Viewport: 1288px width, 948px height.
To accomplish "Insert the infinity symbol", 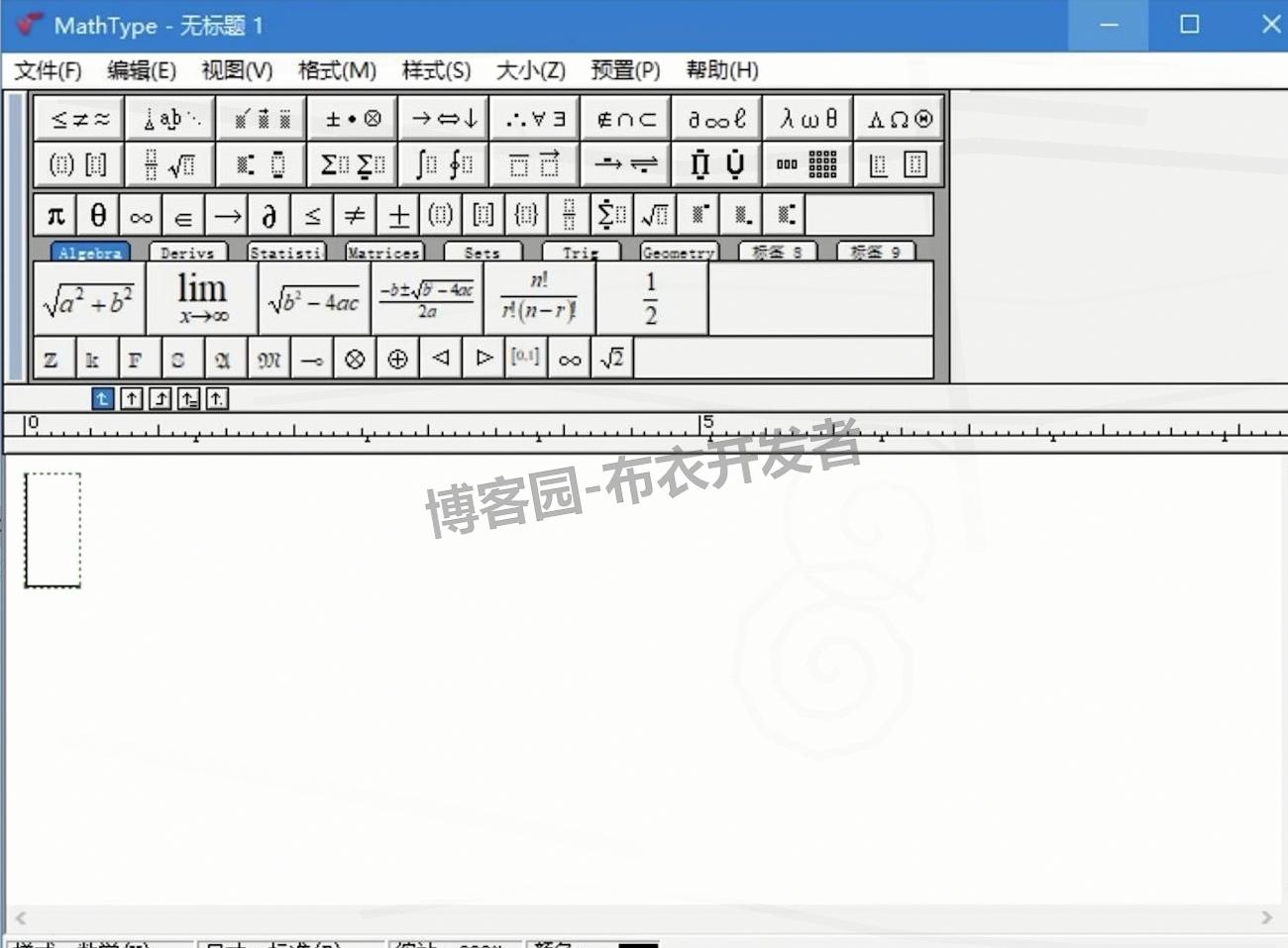I will point(140,214).
